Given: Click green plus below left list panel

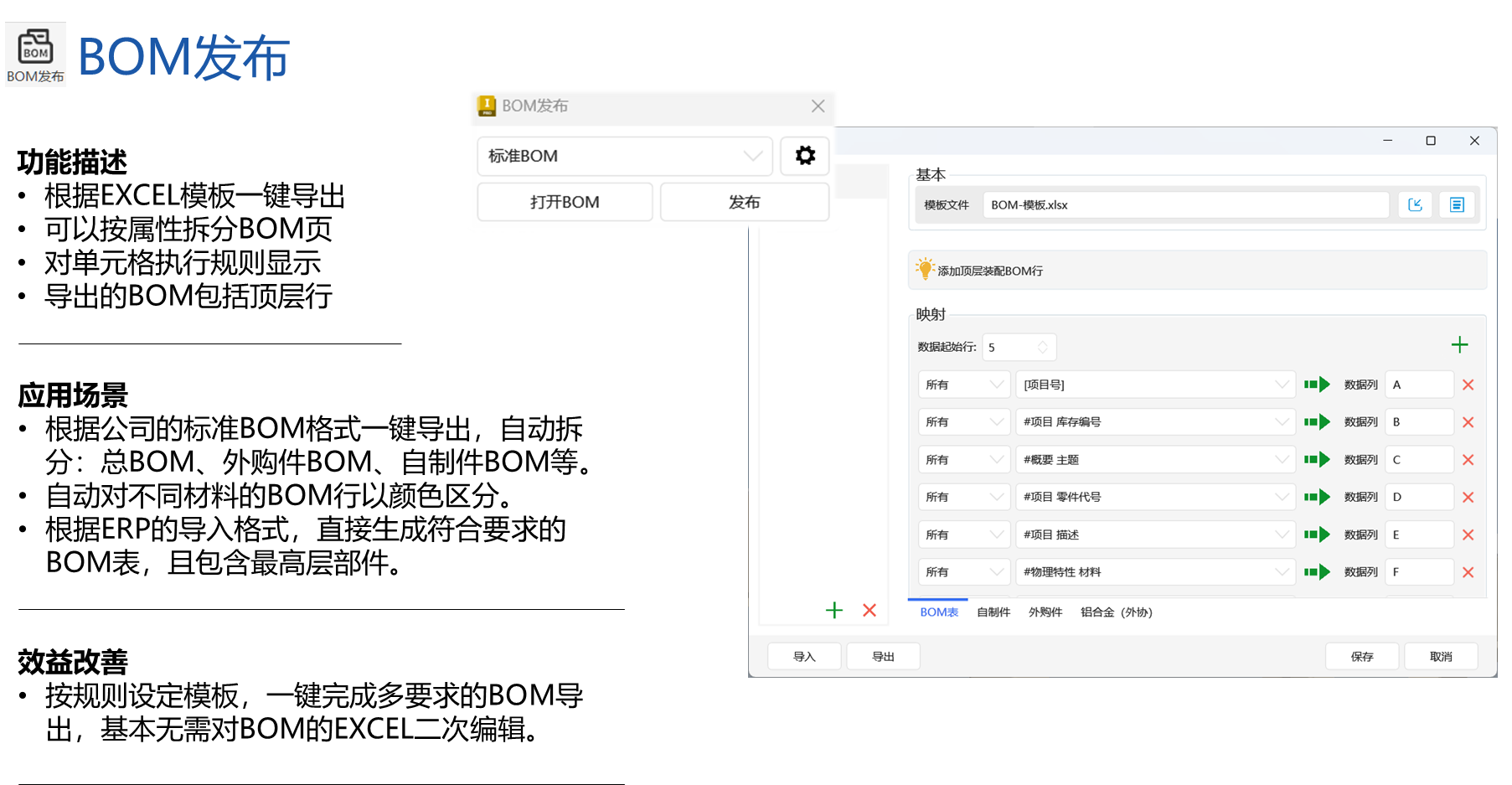Looking at the screenshot, I should [833, 611].
